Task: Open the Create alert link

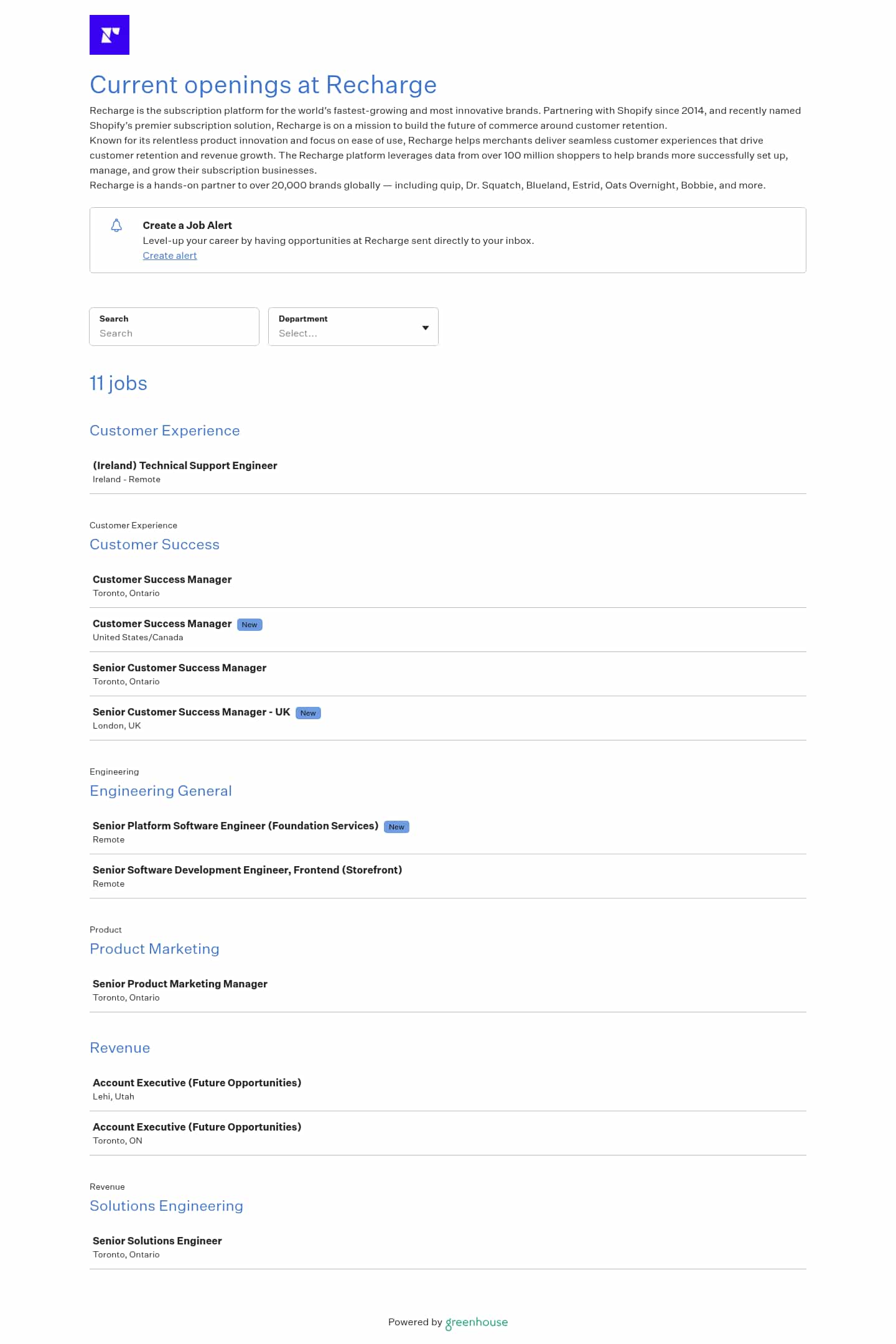Action: pyautogui.click(x=170, y=256)
